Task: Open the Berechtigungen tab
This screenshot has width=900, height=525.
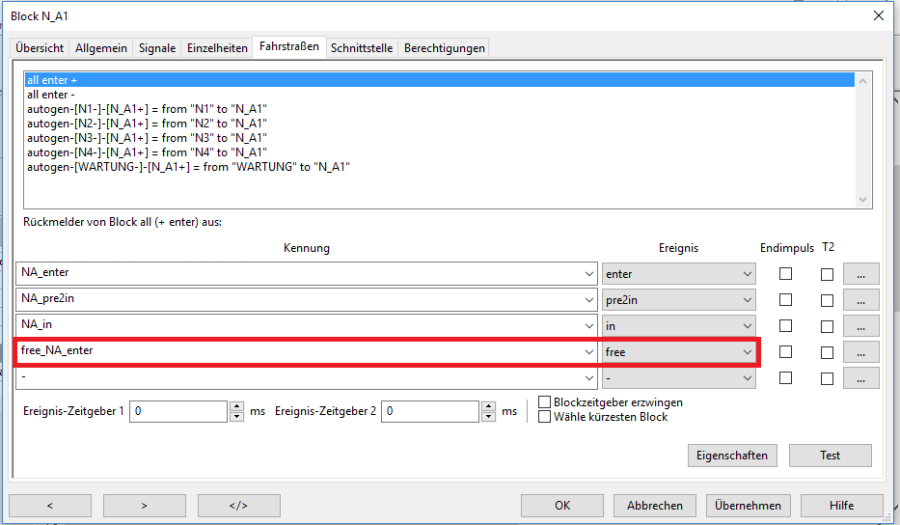Action: tap(444, 48)
